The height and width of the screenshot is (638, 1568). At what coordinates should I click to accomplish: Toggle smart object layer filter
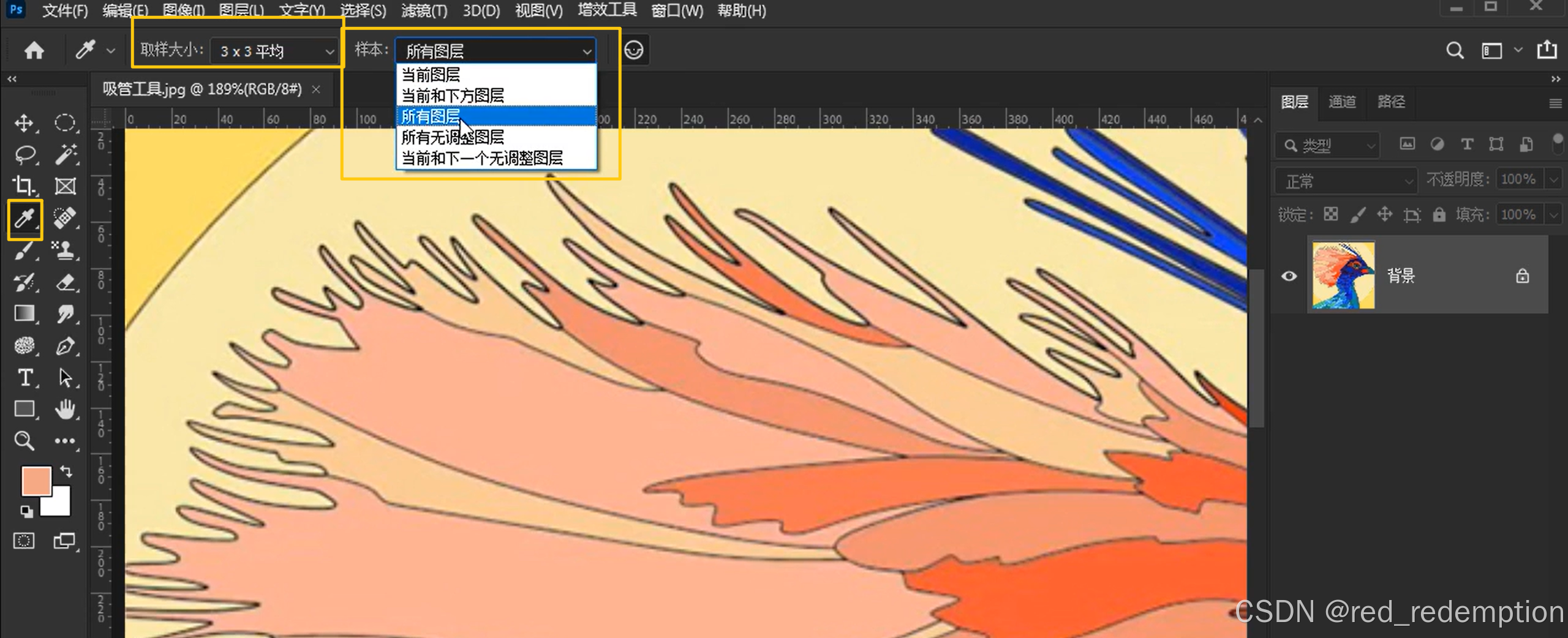point(1526,144)
